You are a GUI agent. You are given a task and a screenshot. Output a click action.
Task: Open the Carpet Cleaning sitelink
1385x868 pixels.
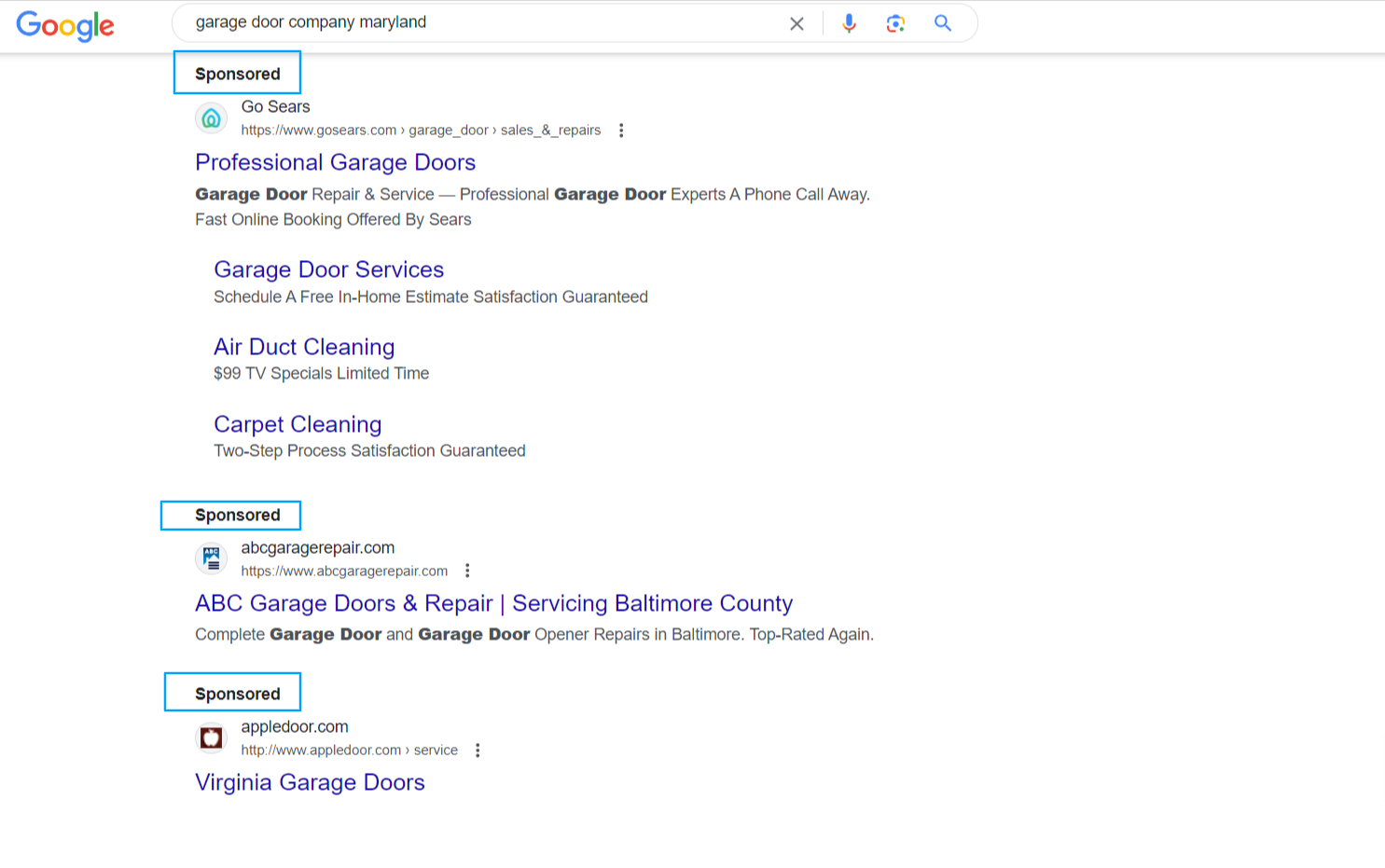click(298, 424)
